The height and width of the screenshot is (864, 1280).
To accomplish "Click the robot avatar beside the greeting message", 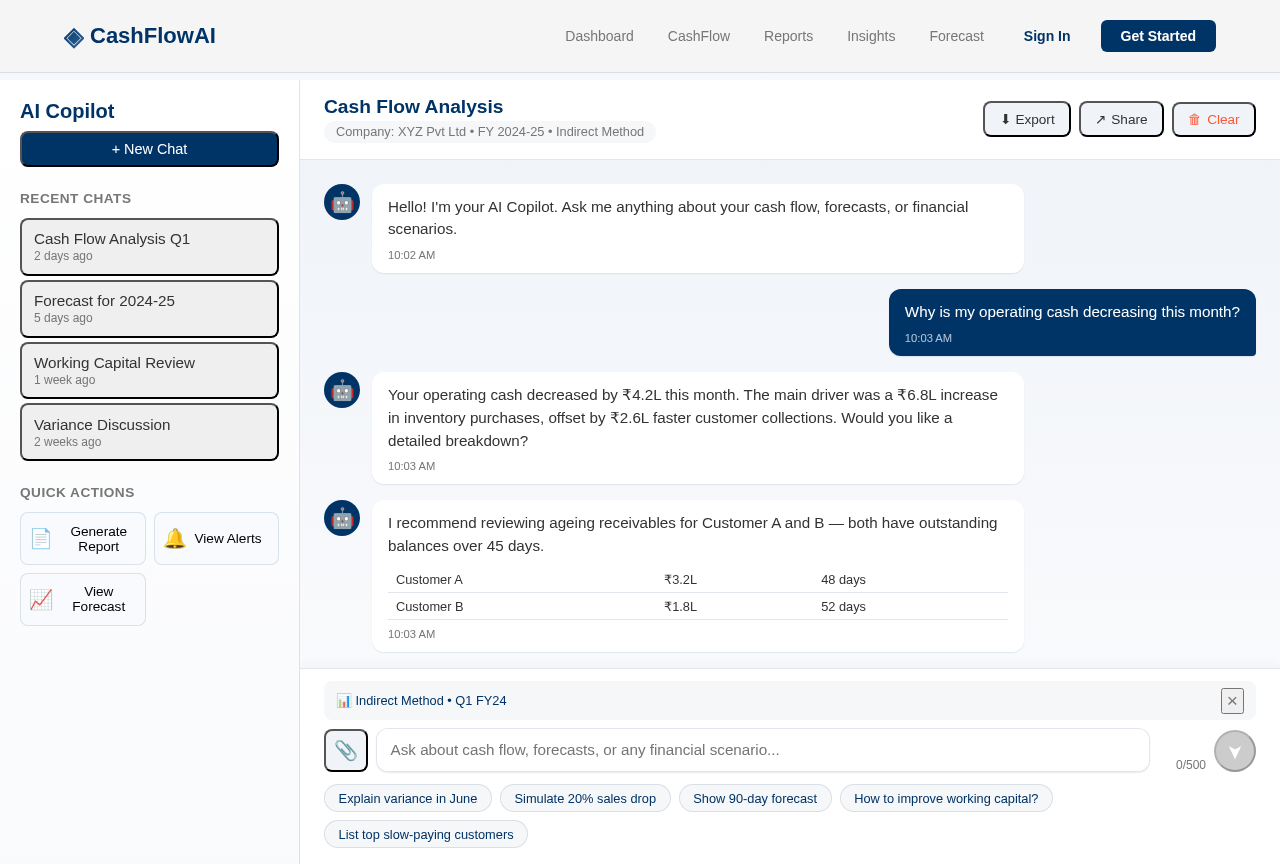I will (x=342, y=202).
